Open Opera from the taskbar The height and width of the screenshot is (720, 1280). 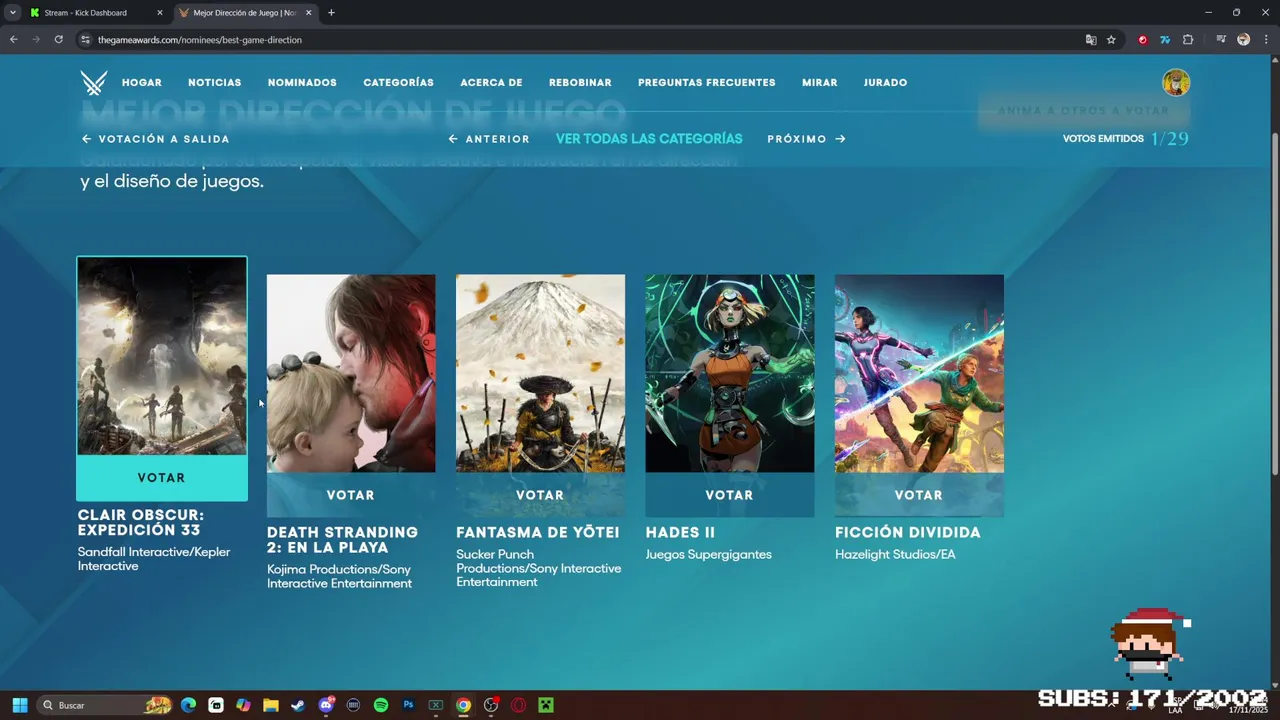[x=518, y=705]
